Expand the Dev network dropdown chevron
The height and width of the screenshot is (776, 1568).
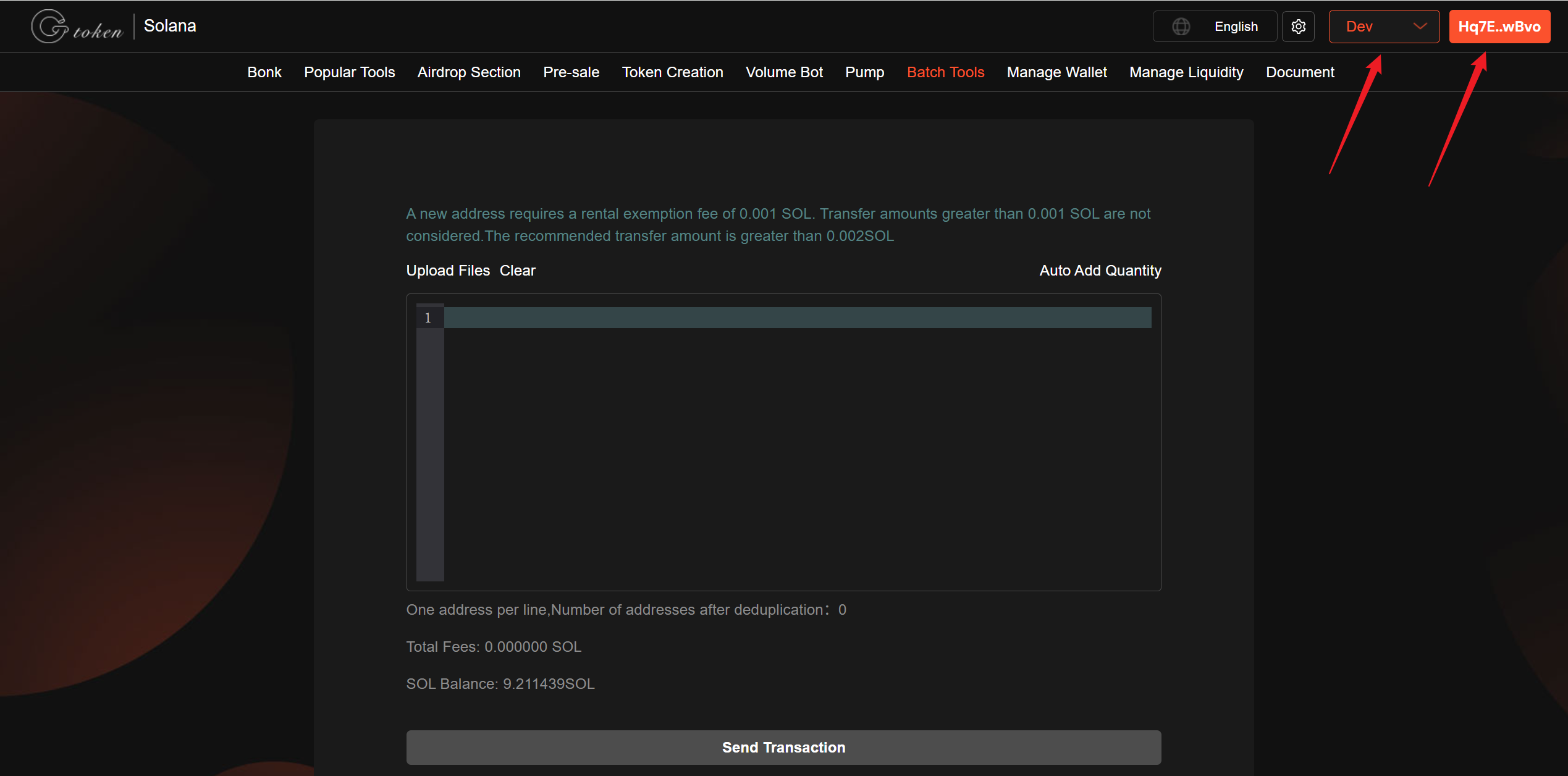pyautogui.click(x=1420, y=27)
